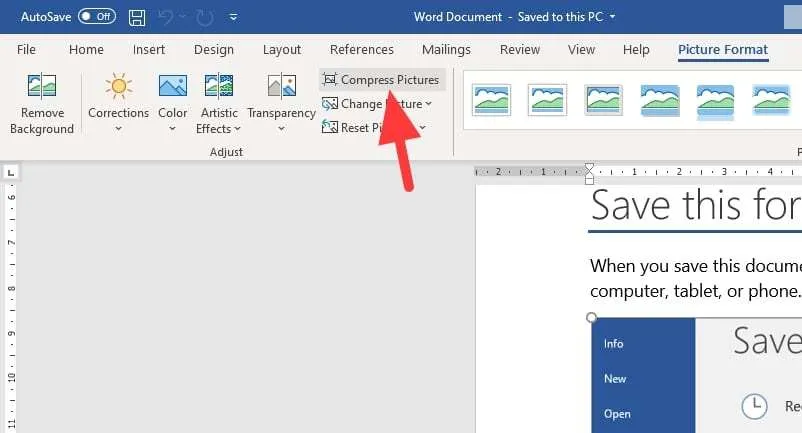The image size is (802, 433).
Task: Select the first picture style thumbnail
Action: [x=492, y=100]
